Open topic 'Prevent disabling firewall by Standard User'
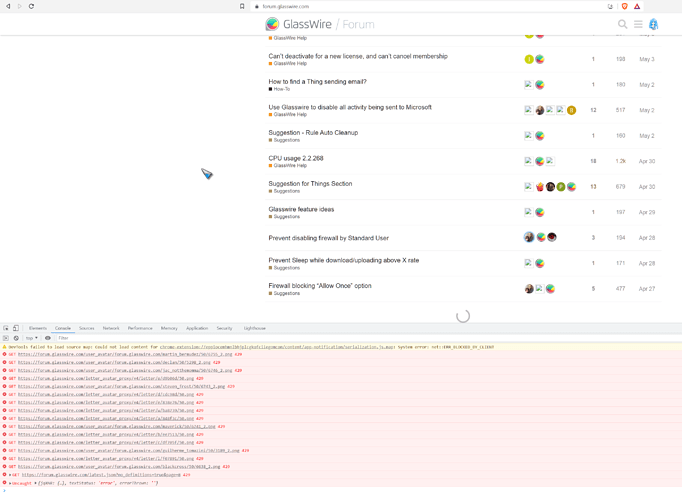 point(328,238)
